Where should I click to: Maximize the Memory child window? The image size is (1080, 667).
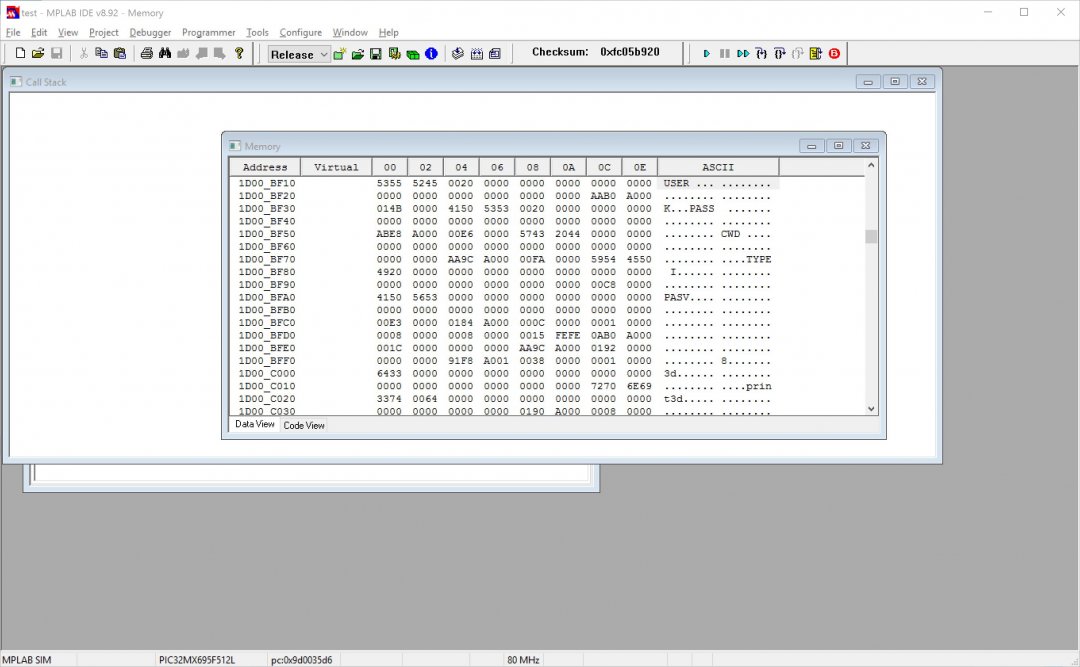point(838,146)
